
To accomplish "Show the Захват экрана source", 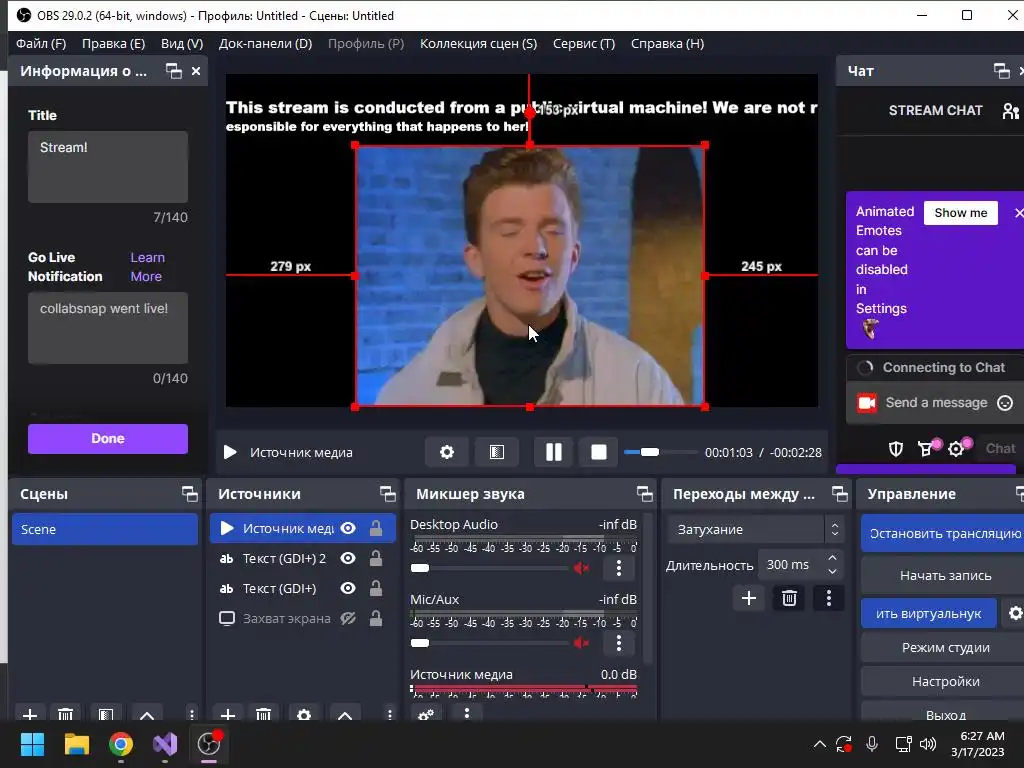I will (x=348, y=618).
